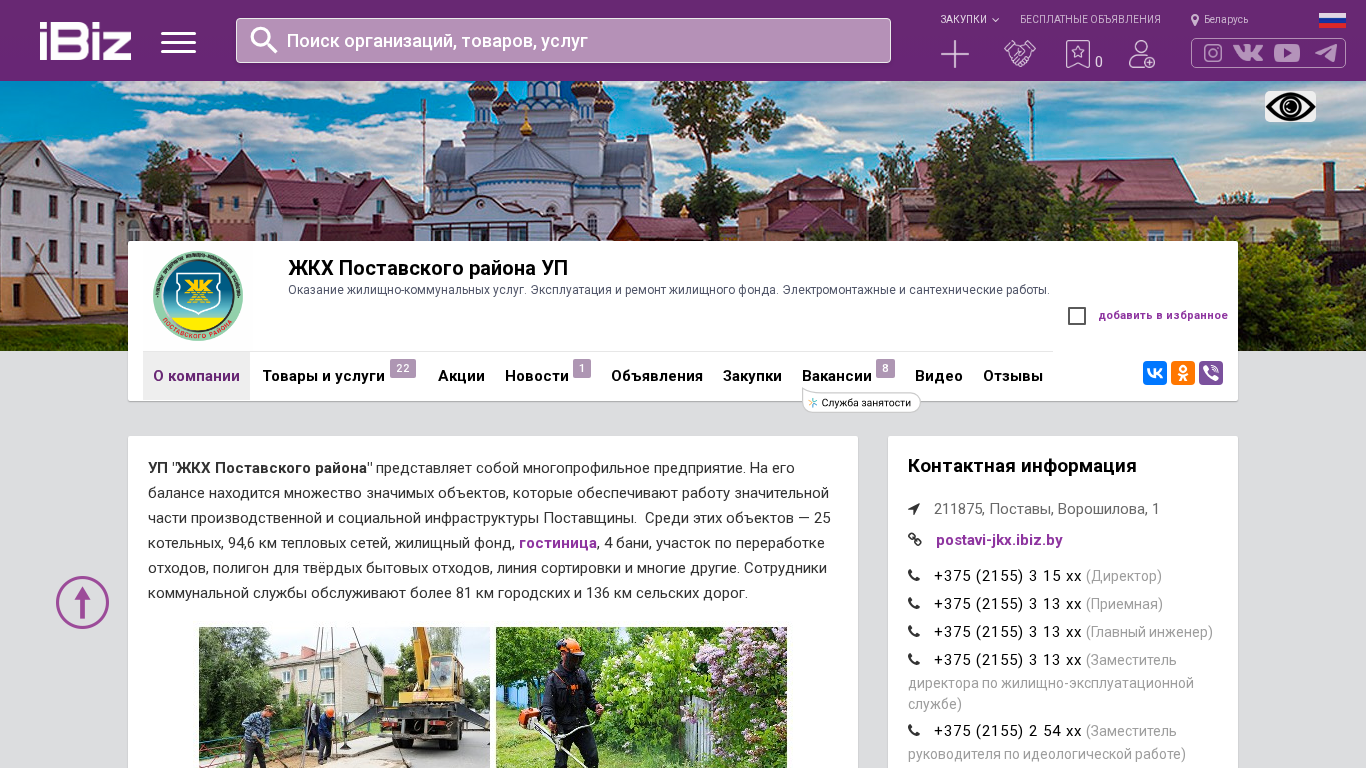
Task: Open the Закупки tab in company menu
Action: click(752, 376)
